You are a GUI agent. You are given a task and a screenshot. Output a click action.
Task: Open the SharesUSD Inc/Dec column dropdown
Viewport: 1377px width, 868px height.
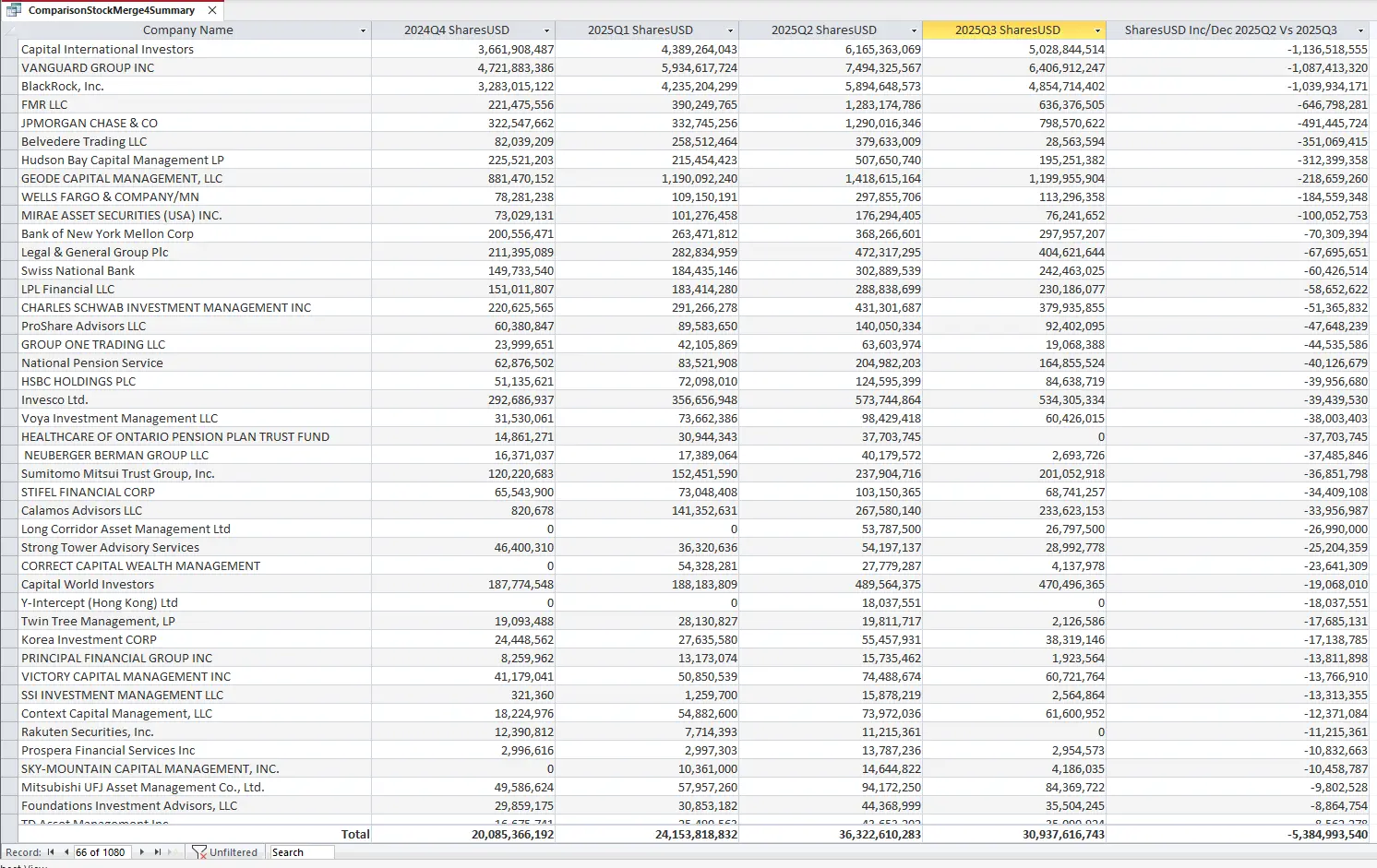[x=1360, y=30]
